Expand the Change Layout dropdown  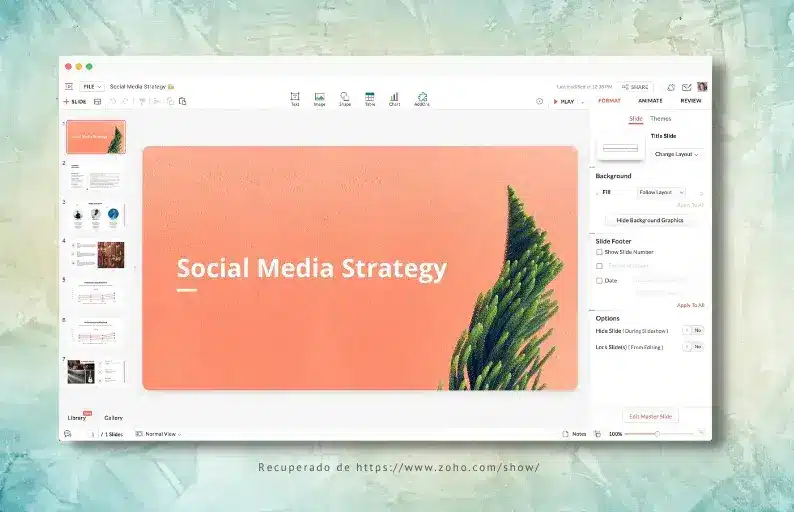(677, 154)
